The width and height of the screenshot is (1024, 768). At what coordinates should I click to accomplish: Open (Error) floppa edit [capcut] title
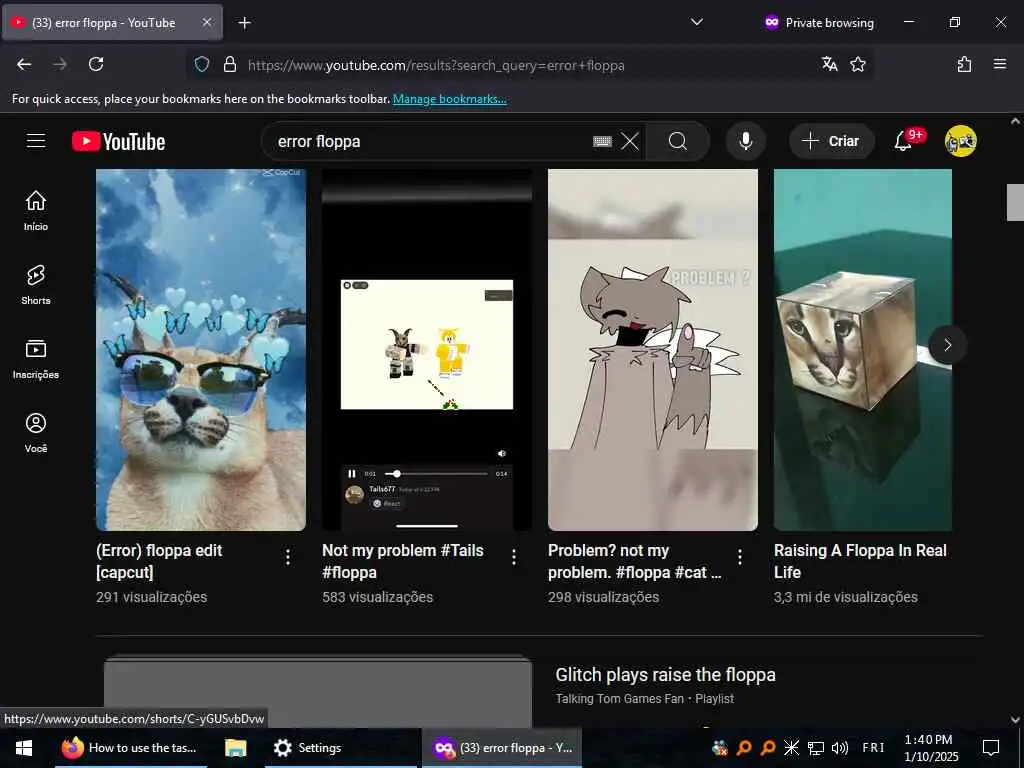coord(159,561)
